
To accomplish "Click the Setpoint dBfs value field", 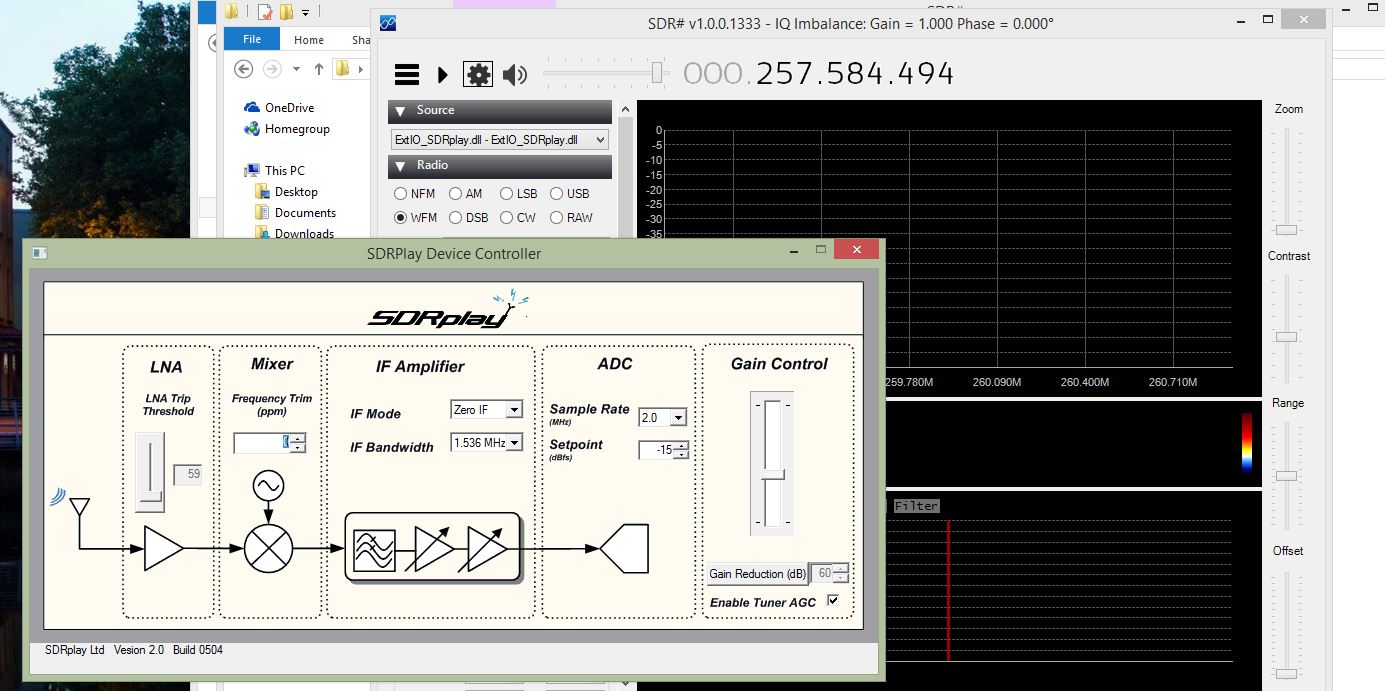I will point(656,450).
